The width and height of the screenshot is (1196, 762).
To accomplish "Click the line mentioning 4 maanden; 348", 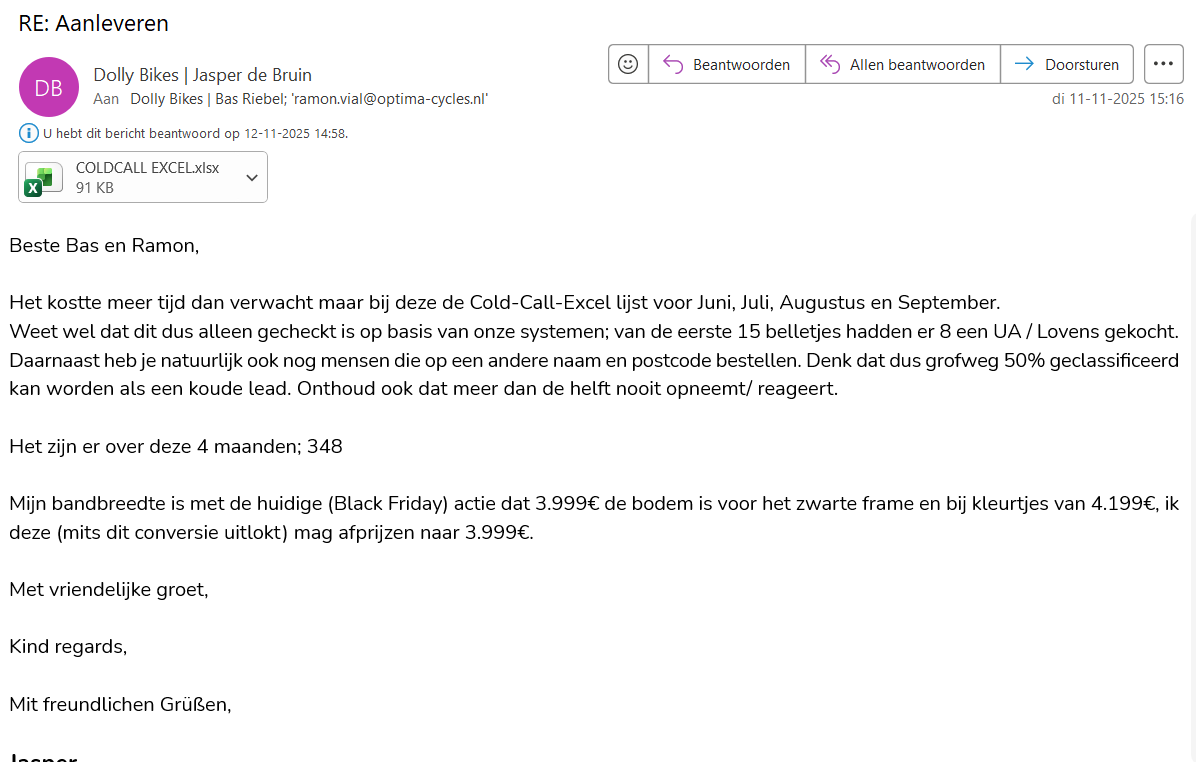I will [176, 447].
